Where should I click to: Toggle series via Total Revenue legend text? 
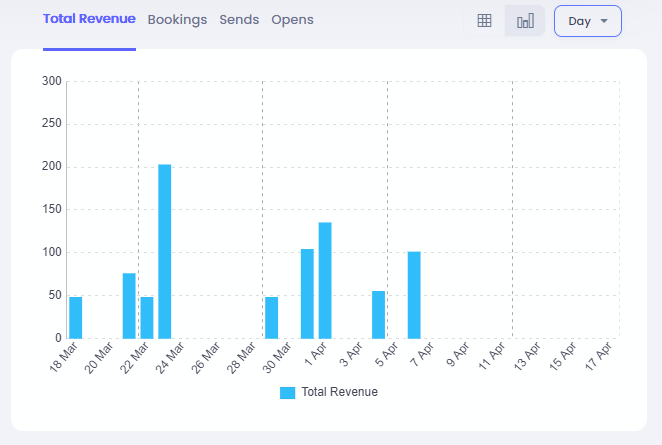[339, 393]
